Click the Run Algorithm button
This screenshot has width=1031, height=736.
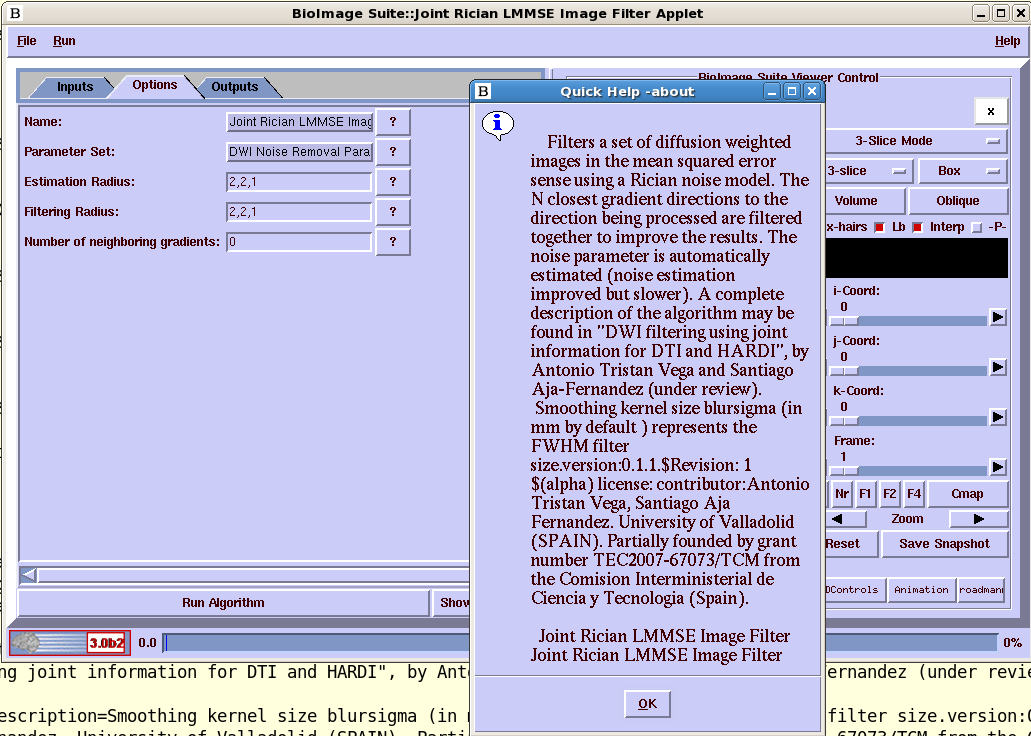coord(223,603)
